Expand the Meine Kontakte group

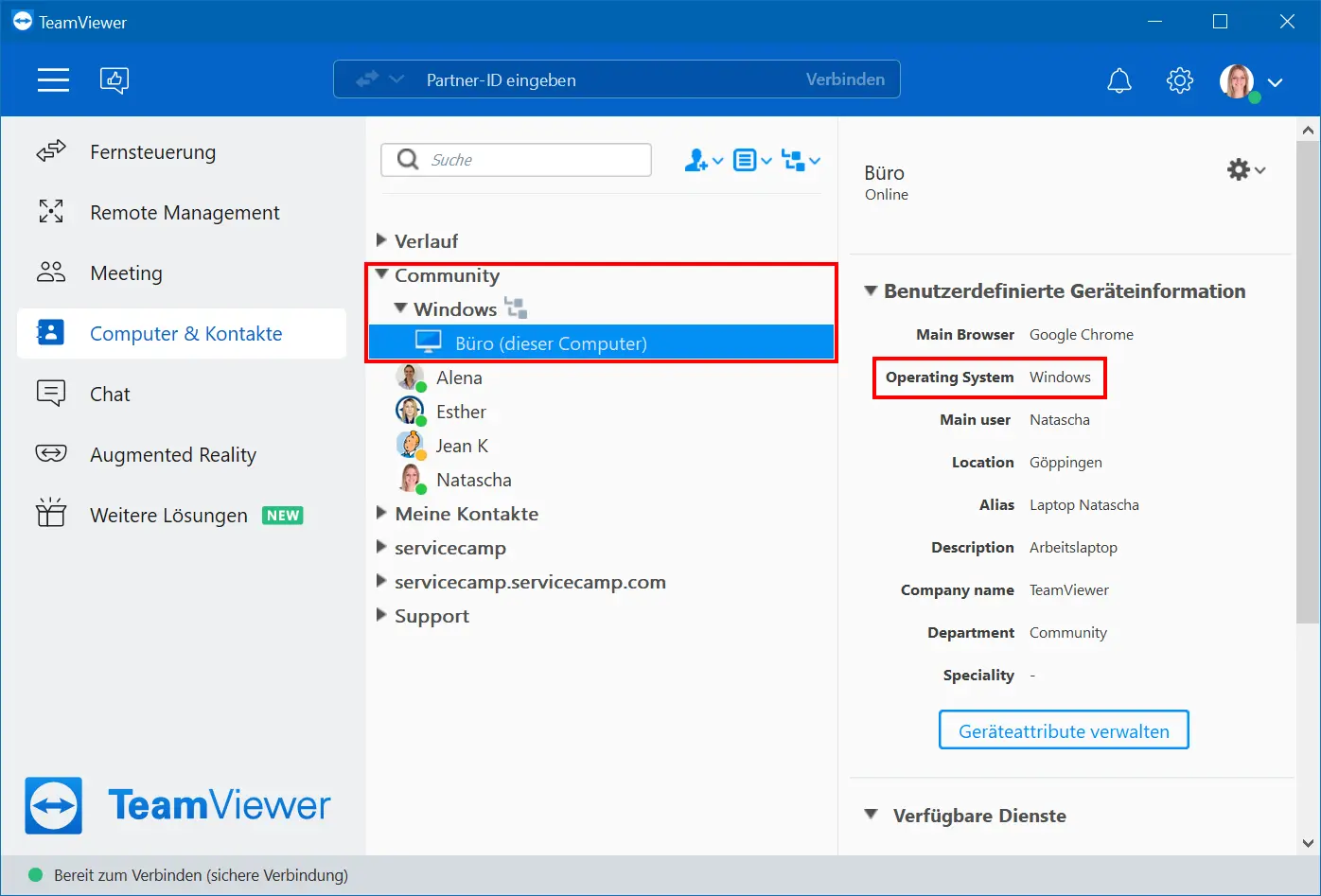click(x=381, y=513)
